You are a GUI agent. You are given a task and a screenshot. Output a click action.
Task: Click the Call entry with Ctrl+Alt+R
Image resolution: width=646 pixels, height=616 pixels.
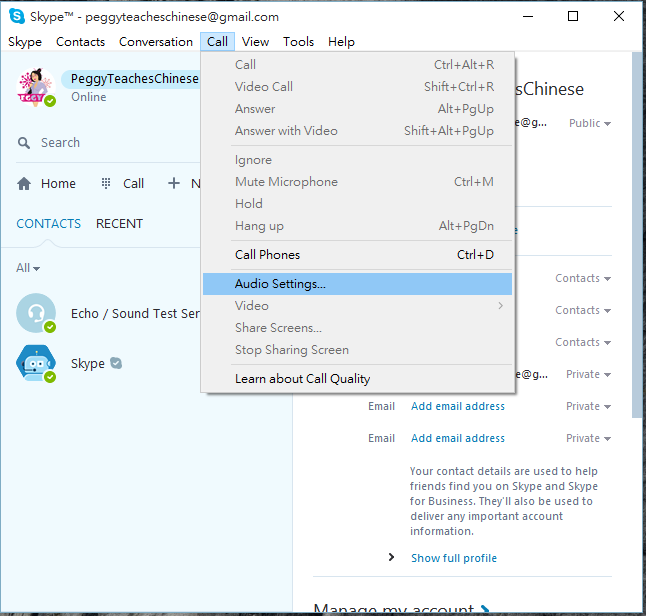click(357, 65)
